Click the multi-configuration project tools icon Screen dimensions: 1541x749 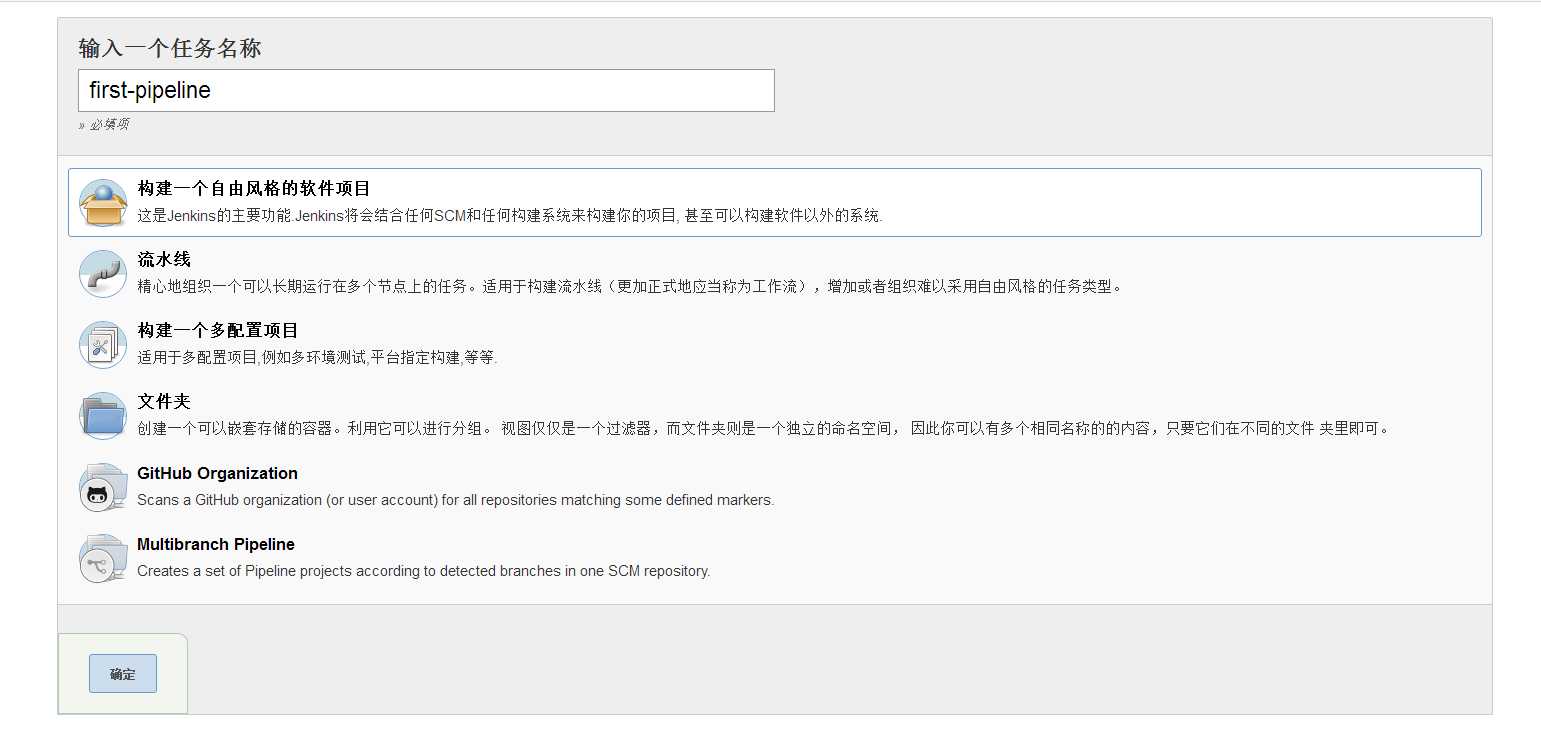pyautogui.click(x=103, y=345)
